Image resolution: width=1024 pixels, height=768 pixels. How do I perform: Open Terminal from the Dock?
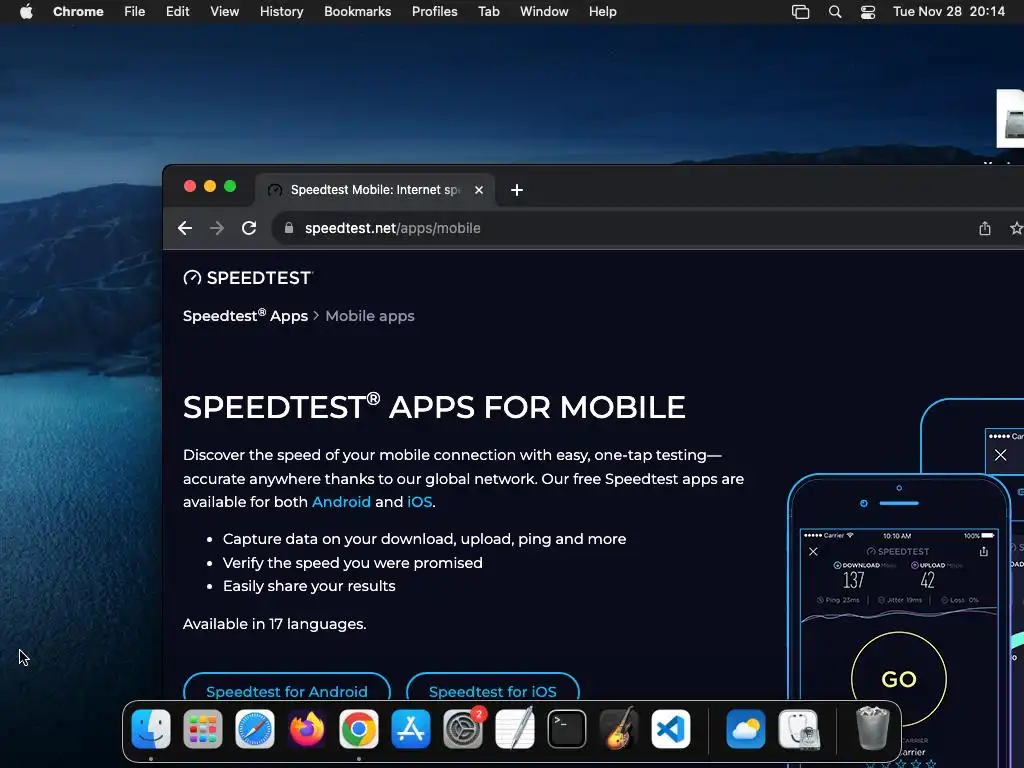(567, 728)
